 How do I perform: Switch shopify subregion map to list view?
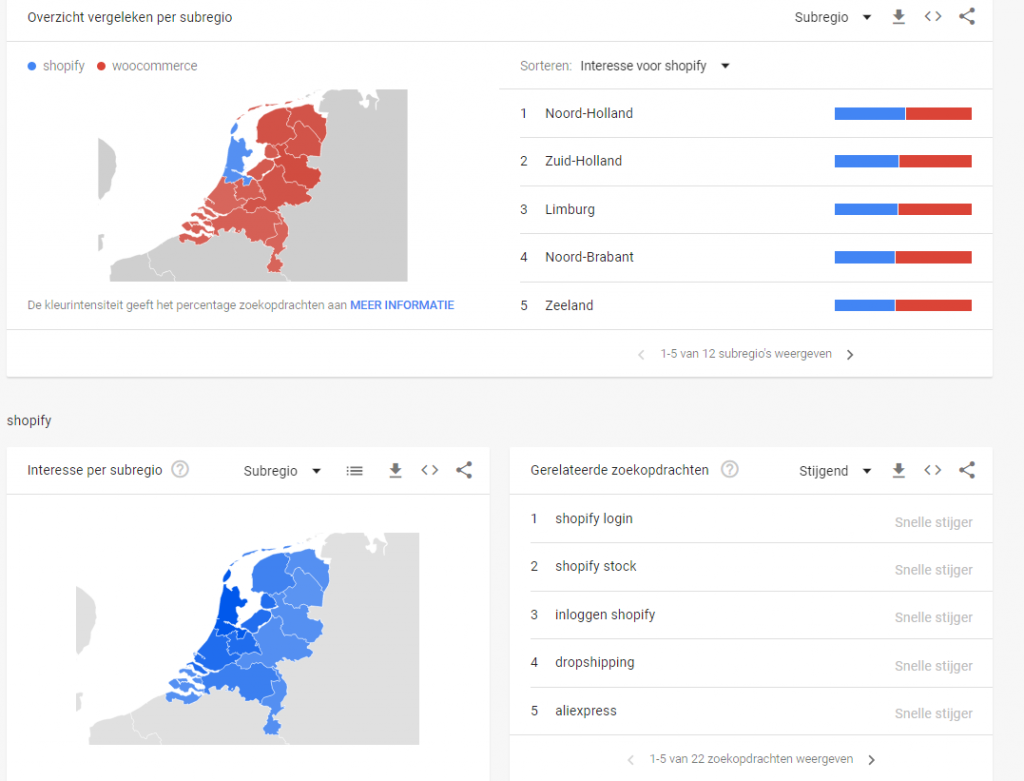tap(354, 471)
